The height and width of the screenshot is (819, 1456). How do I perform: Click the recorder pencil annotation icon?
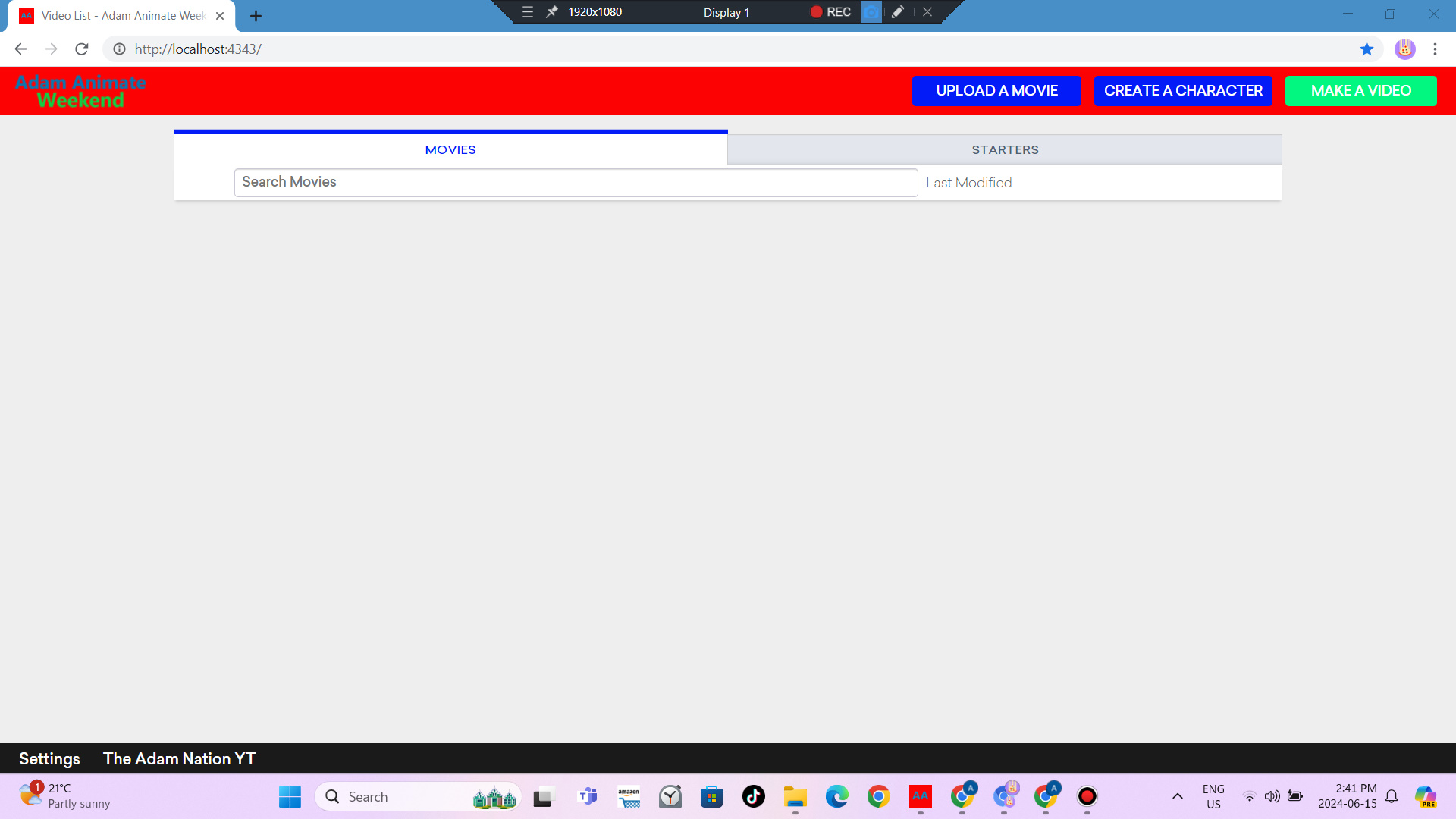(x=898, y=12)
